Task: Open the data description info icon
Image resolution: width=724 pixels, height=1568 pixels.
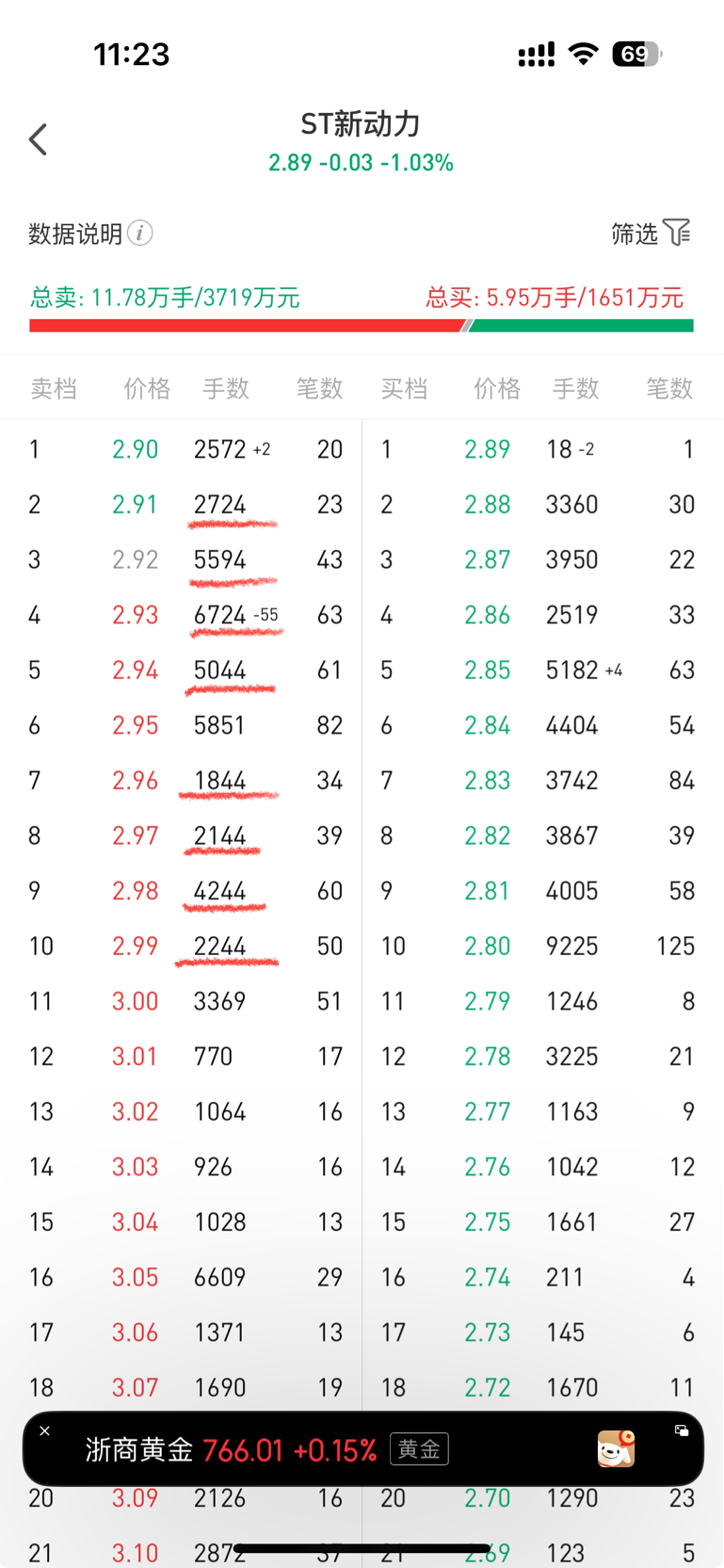Action: pyautogui.click(x=140, y=233)
